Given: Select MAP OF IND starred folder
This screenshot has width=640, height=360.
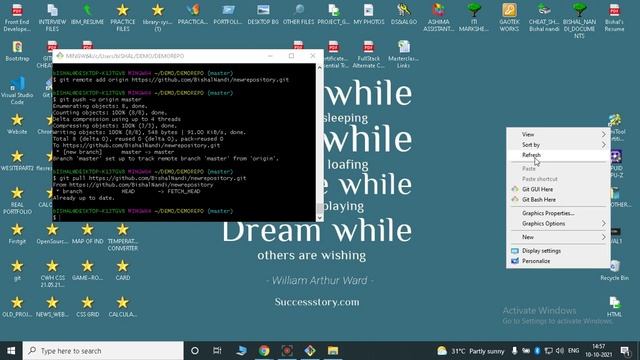Looking at the screenshot, I should click(87, 234).
